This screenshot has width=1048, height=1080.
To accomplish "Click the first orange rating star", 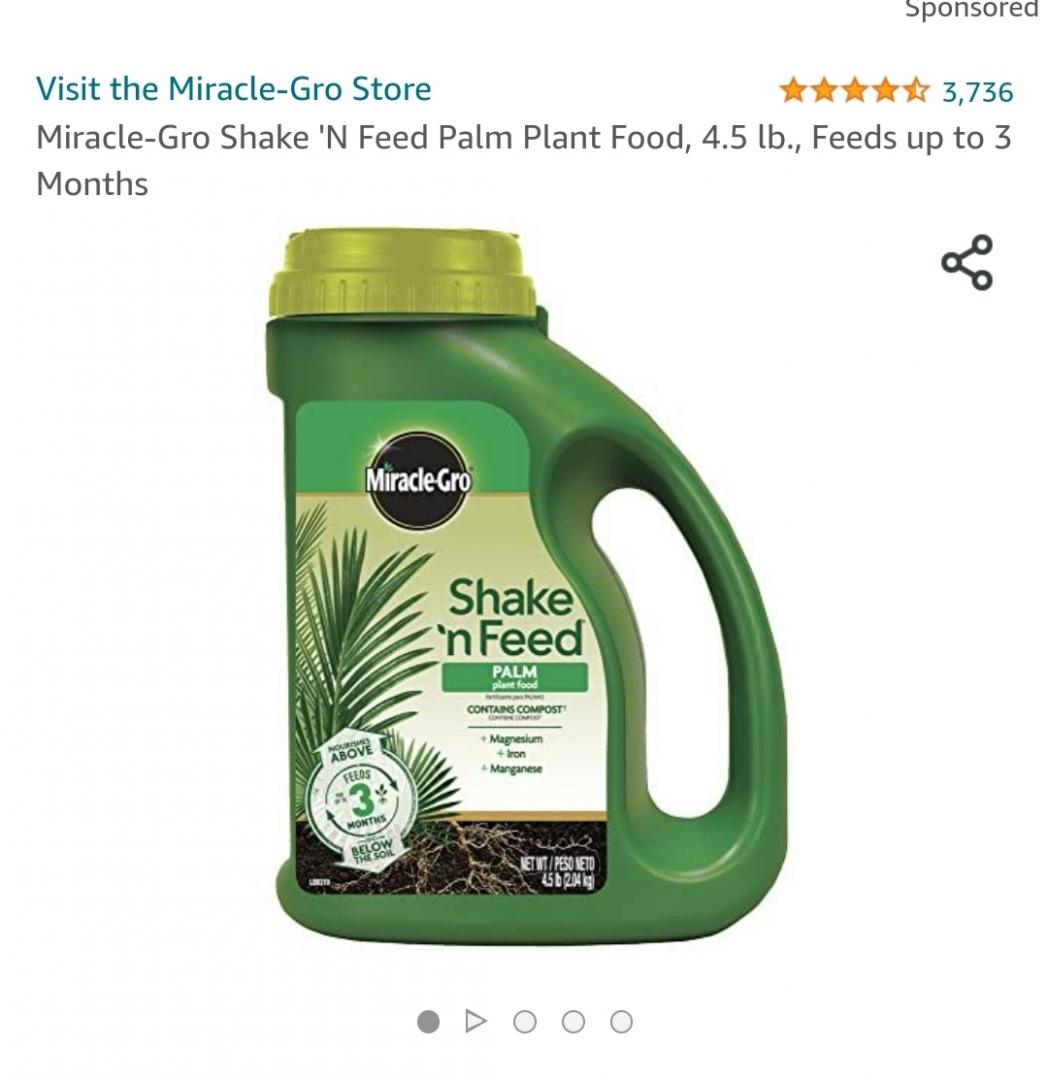I will [x=793, y=90].
